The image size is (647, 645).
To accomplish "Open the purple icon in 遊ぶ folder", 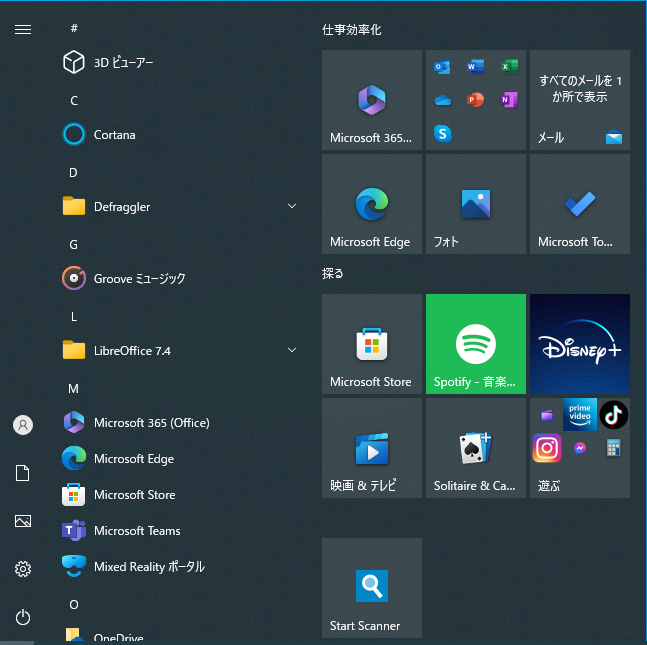I will (547, 414).
